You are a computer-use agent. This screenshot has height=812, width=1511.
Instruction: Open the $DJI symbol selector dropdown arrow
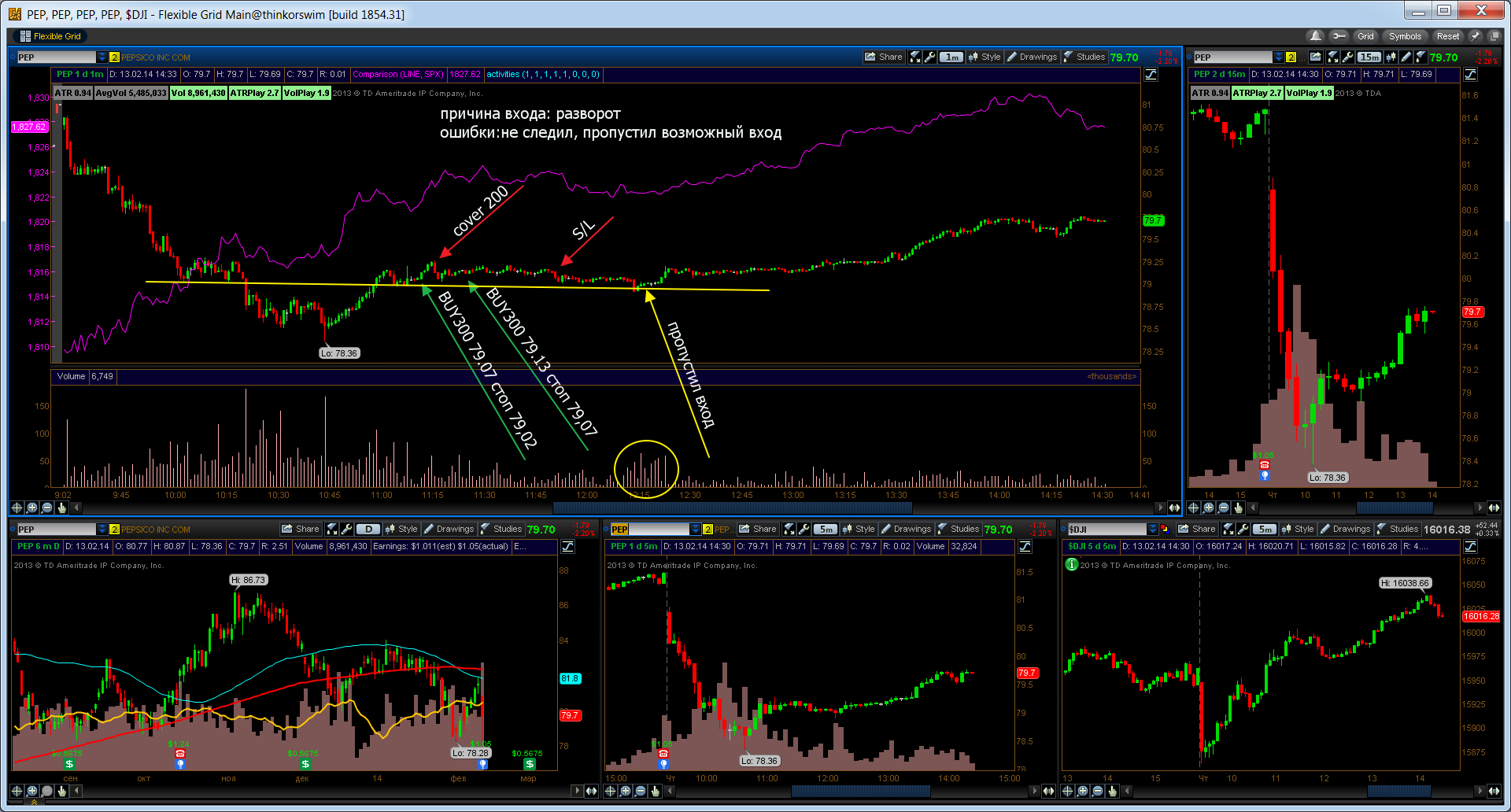tap(1153, 529)
